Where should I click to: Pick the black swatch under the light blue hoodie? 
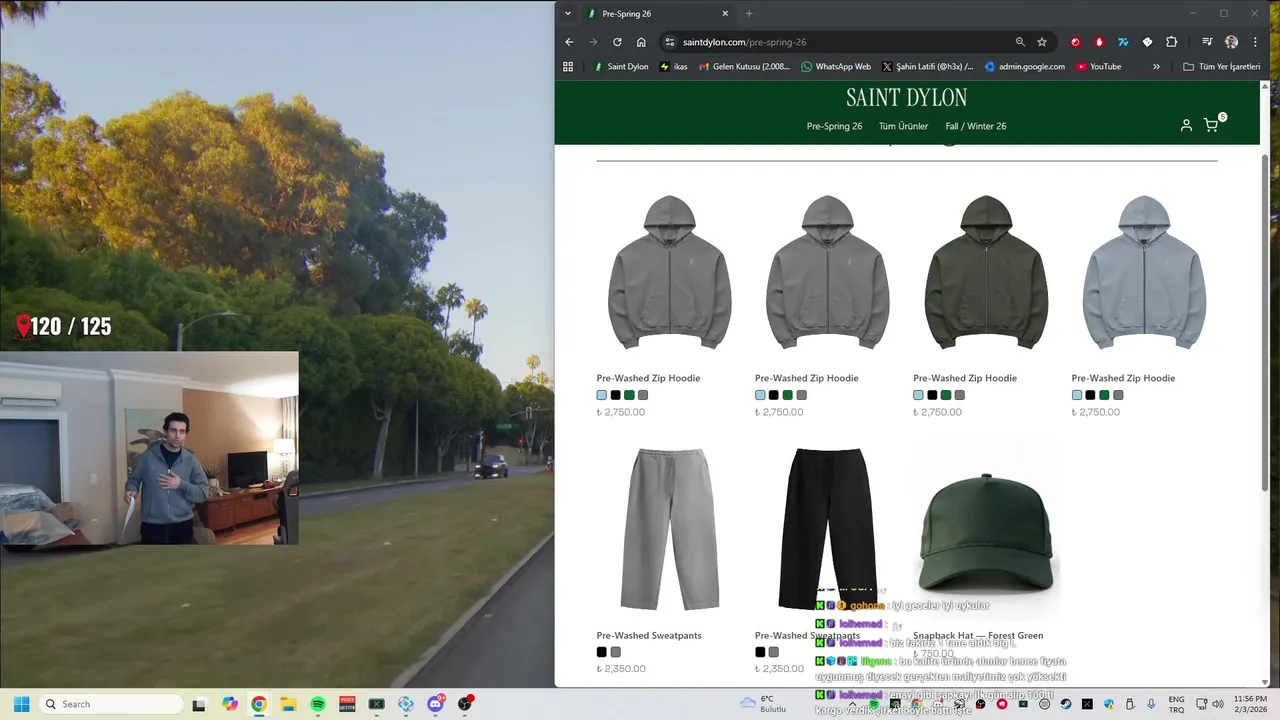(x=1090, y=395)
